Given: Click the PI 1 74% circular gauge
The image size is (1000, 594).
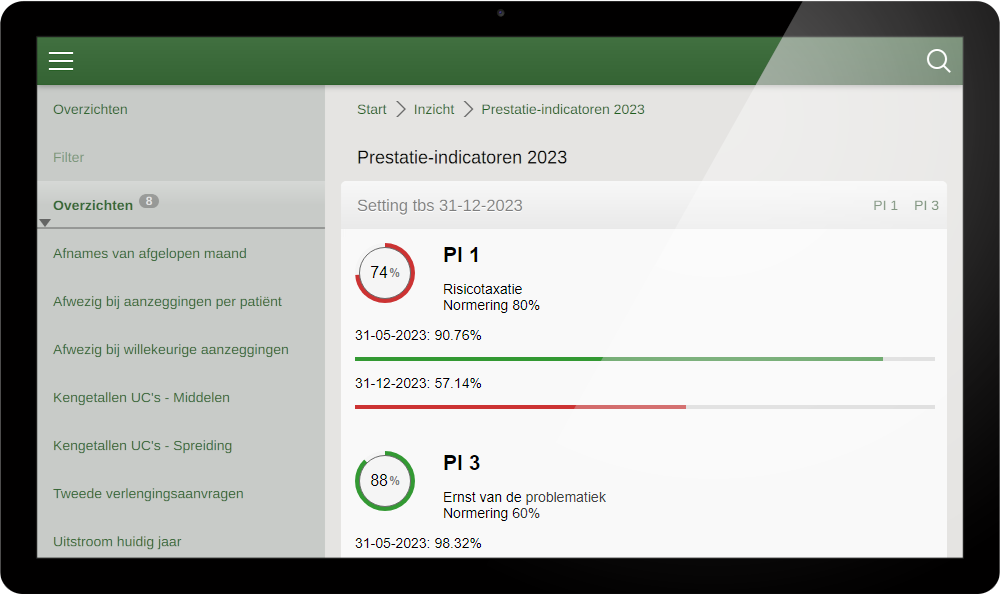Looking at the screenshot, I should [x=385, y=273].
